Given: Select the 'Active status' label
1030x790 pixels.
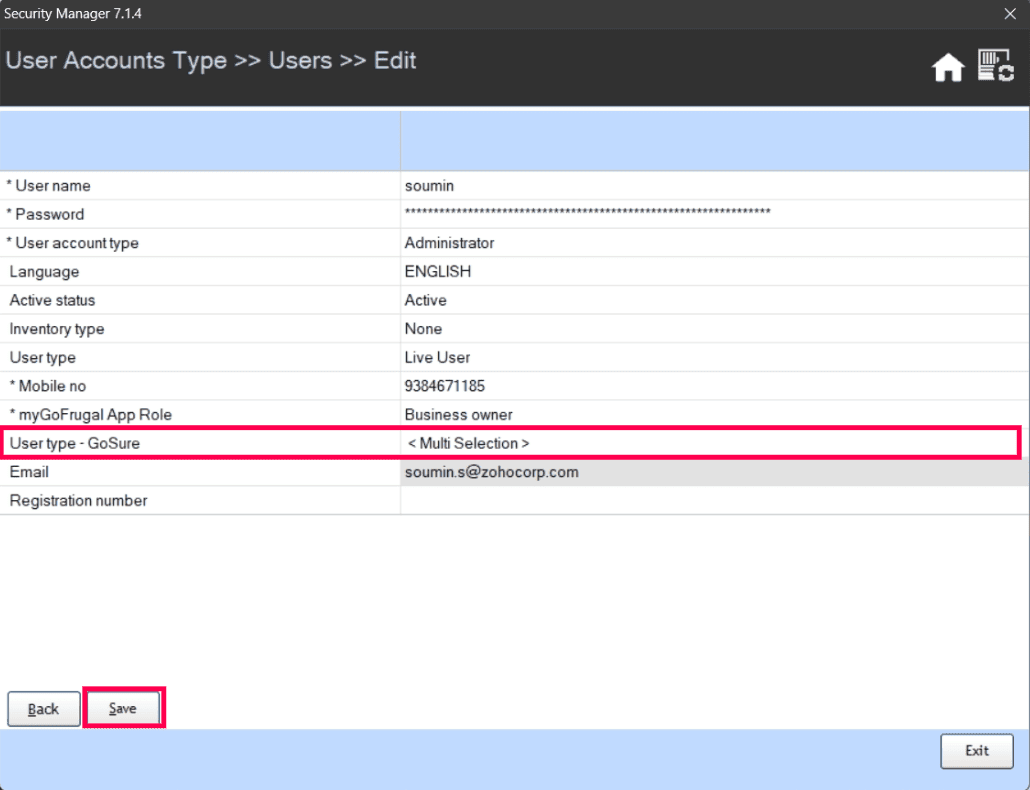Looking at the screenshot, I should click(52, 301).
